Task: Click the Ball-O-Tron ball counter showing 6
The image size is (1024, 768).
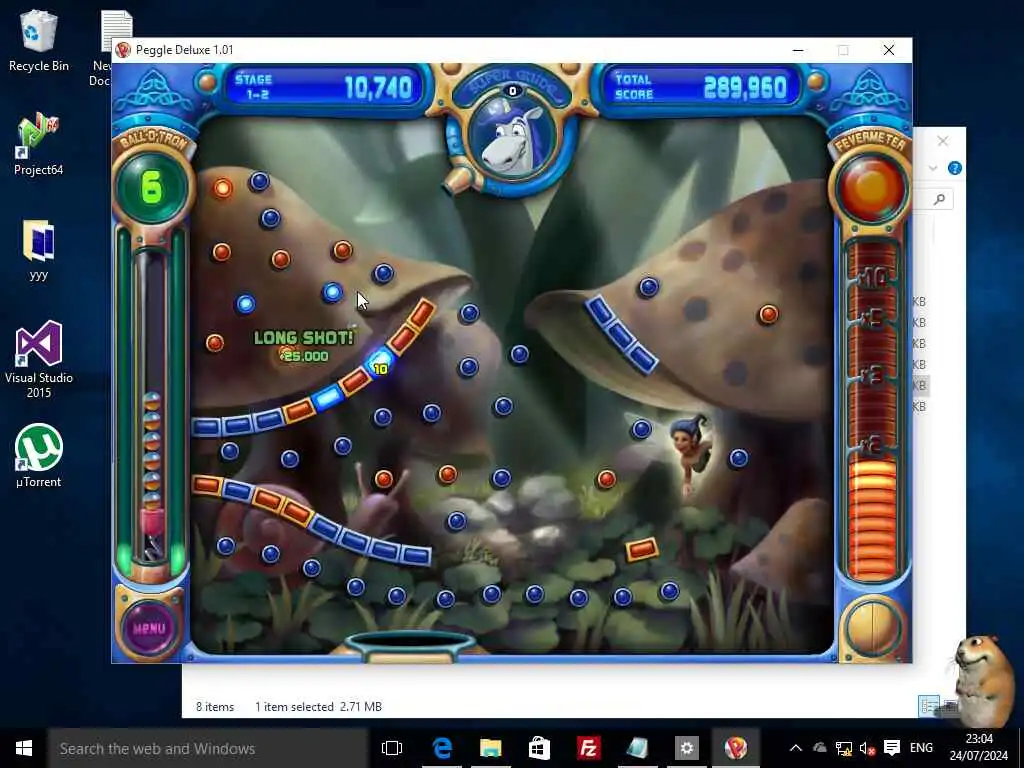Action: (152, 187)
